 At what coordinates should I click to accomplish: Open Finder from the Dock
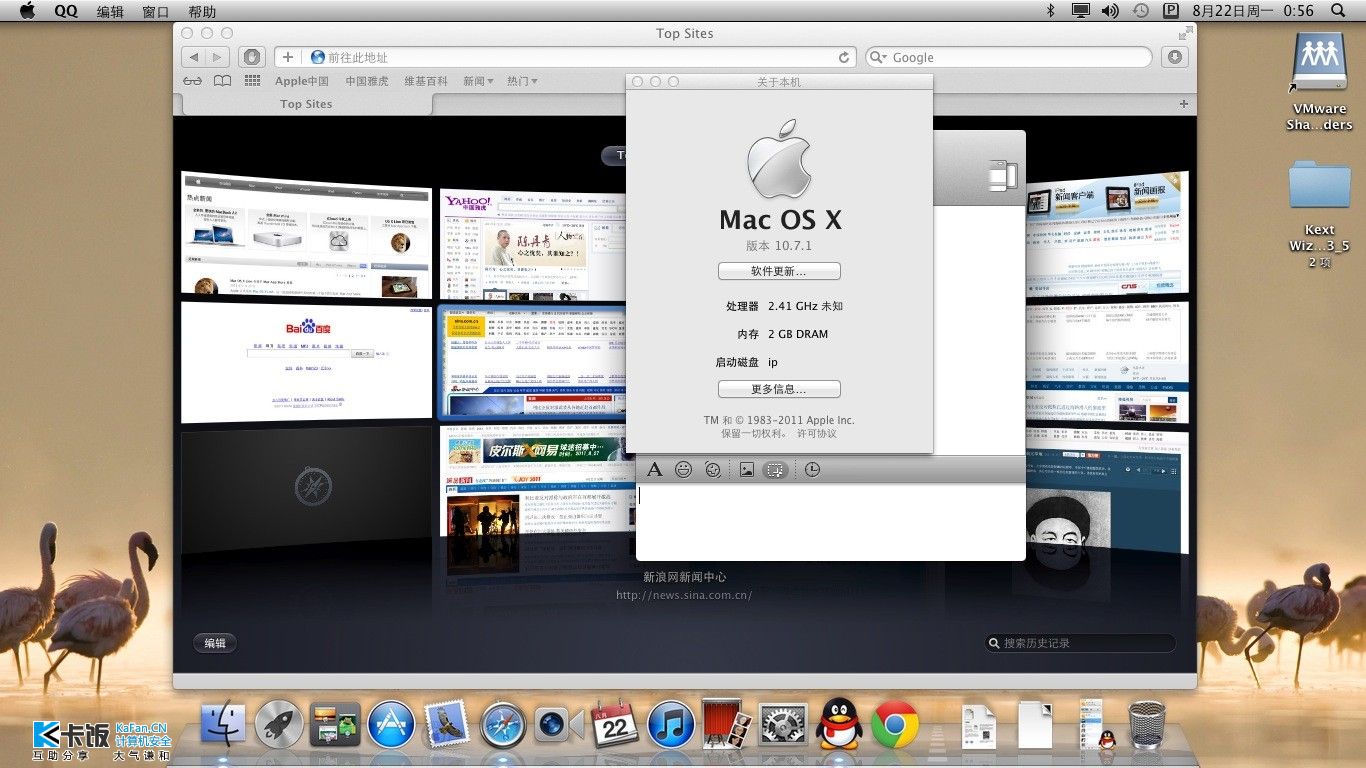(223, 724)
